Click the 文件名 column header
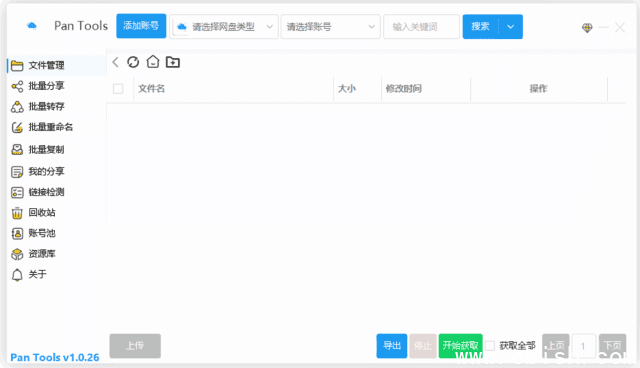Screen dimensions: 640x368 (151, 89)
